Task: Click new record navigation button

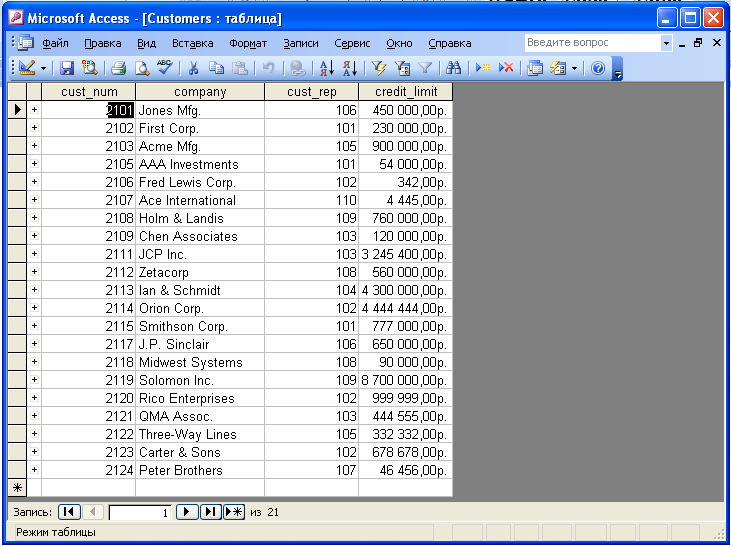Action: (x=234, y=512)
